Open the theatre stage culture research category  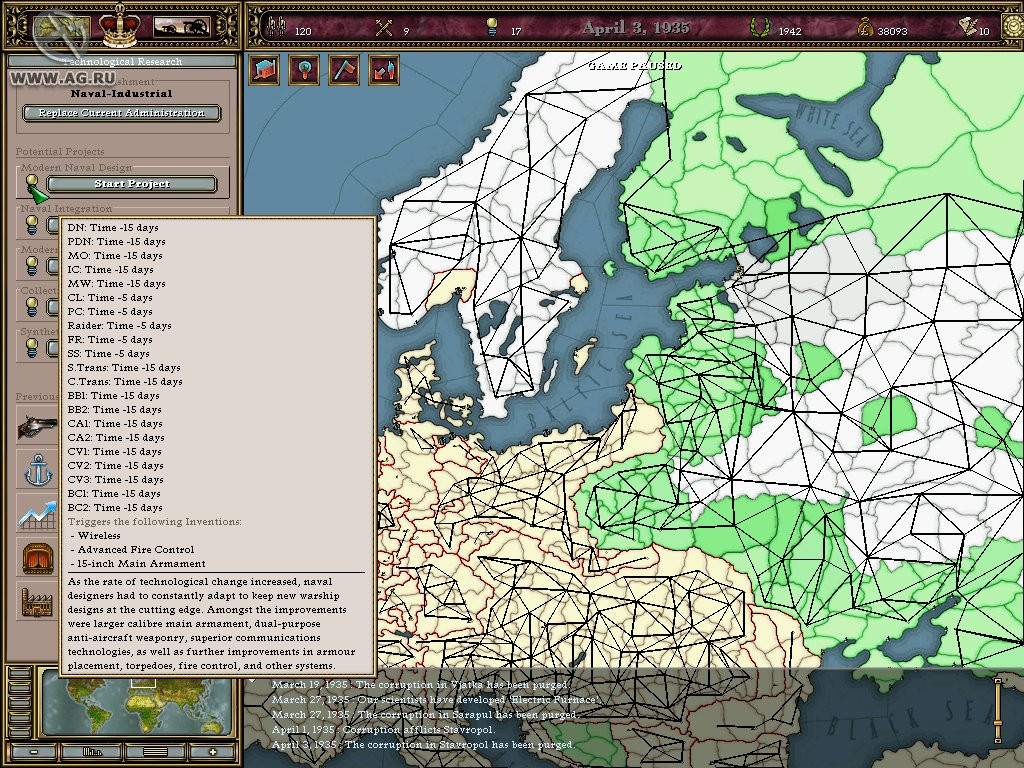(38, 558)
